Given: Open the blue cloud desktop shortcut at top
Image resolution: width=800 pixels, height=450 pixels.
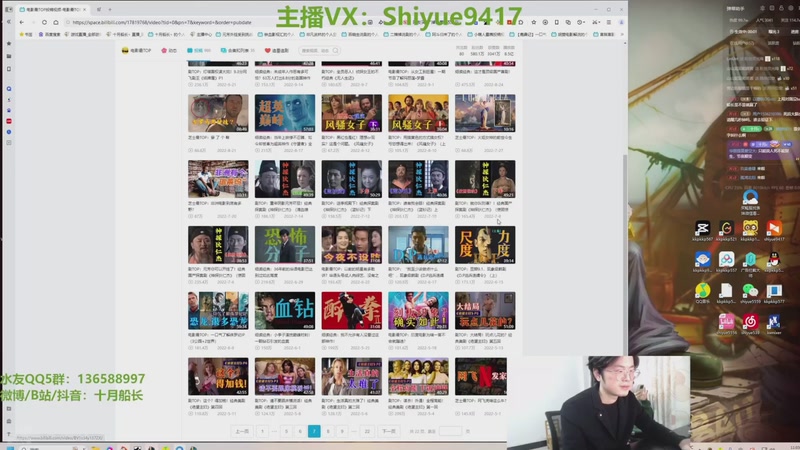Looking at the screenshot, I should [x=750, y=197].
